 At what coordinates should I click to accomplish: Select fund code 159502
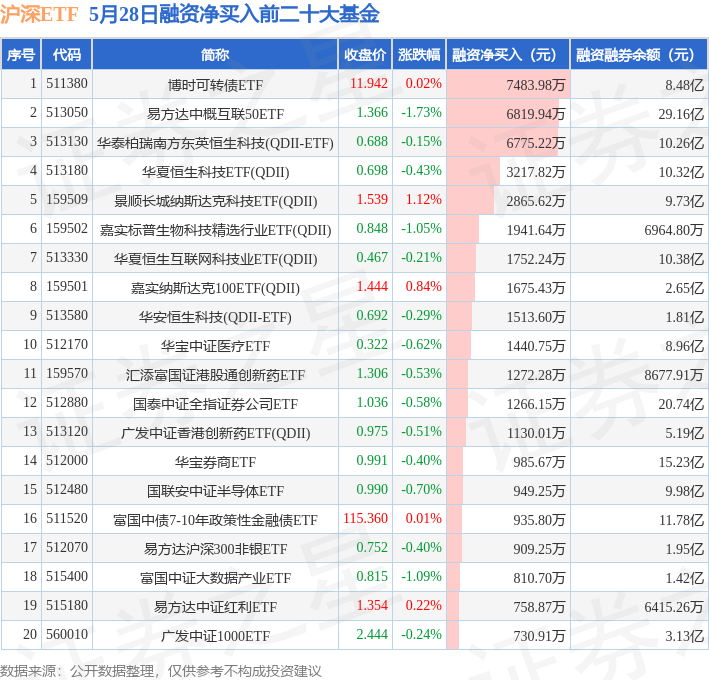[67, 228]
